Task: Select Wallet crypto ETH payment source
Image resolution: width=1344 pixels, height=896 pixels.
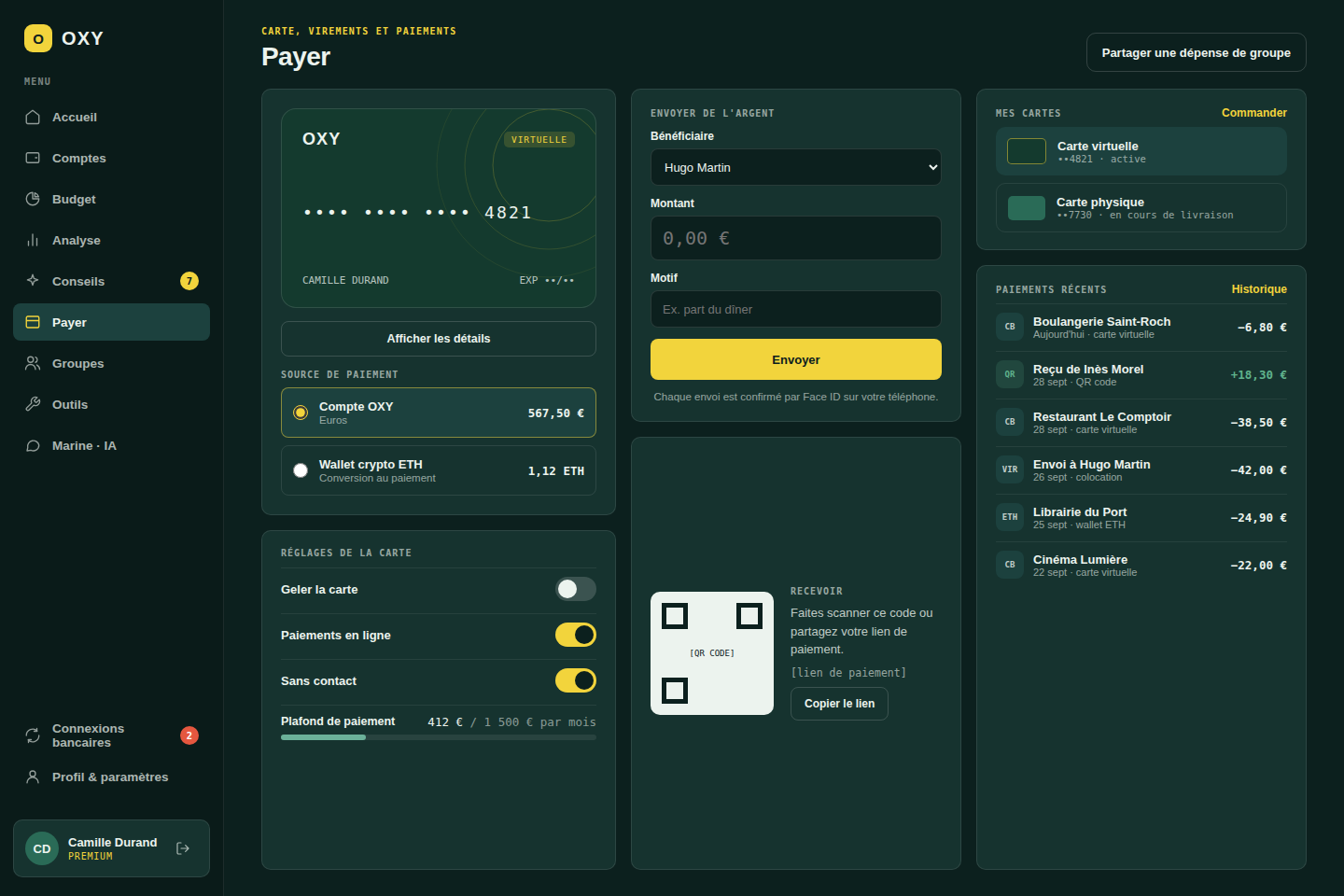Action: point(439,470)
